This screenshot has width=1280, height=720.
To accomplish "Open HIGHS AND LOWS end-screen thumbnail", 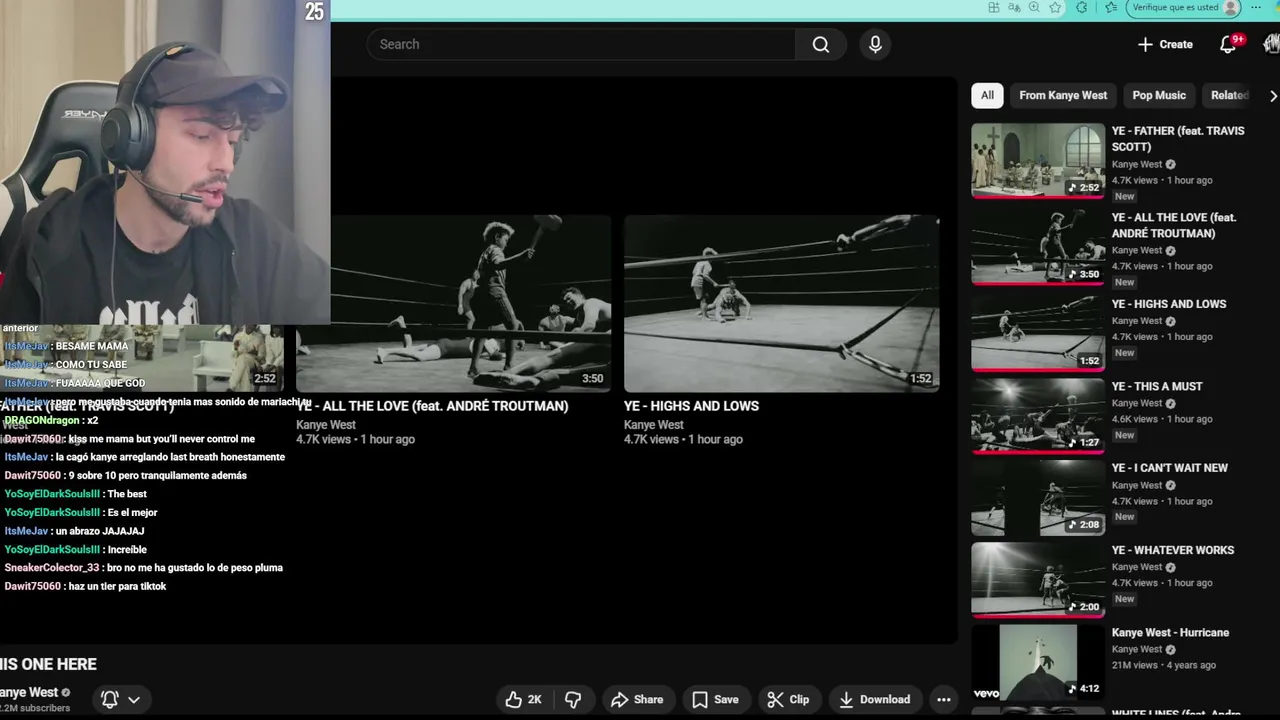I will click(781, 303).
